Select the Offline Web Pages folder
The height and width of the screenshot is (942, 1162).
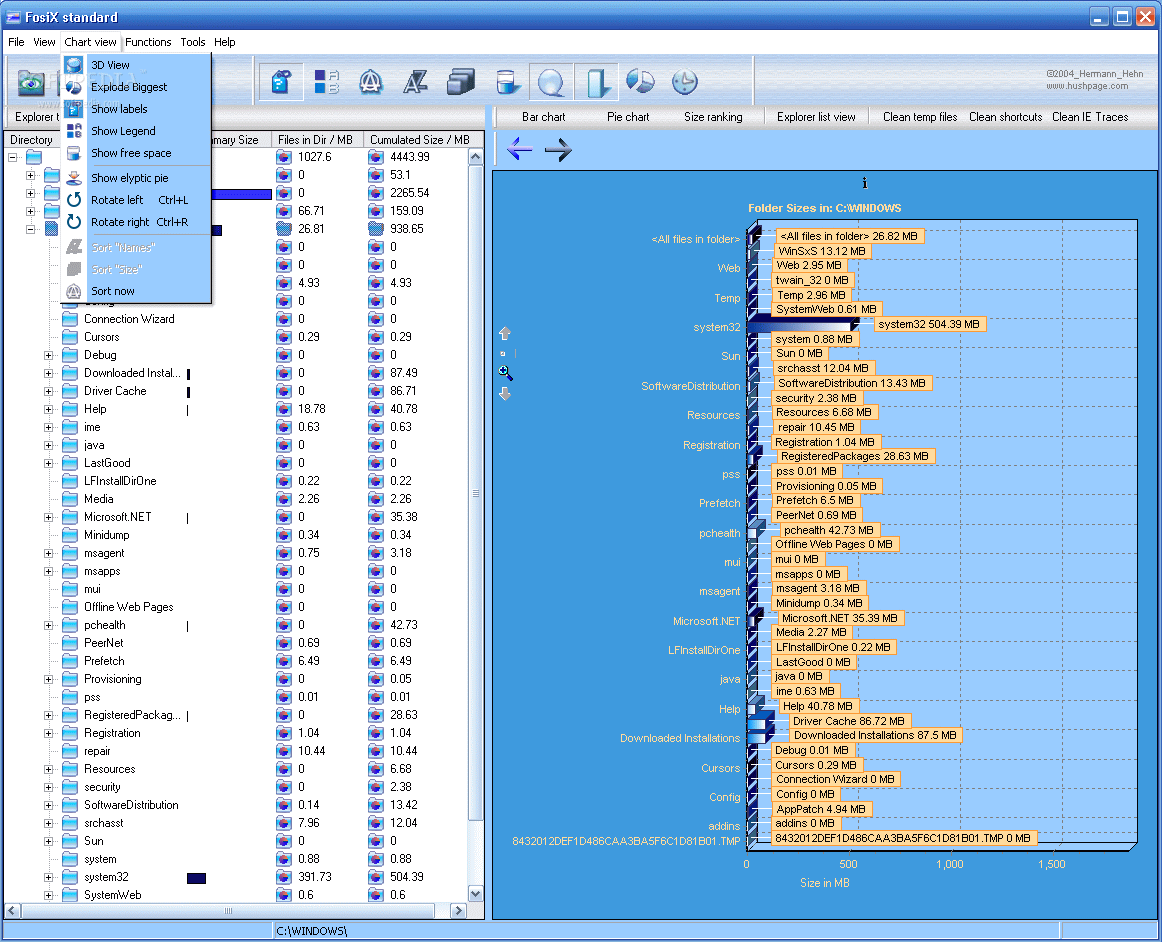(128, 607)
